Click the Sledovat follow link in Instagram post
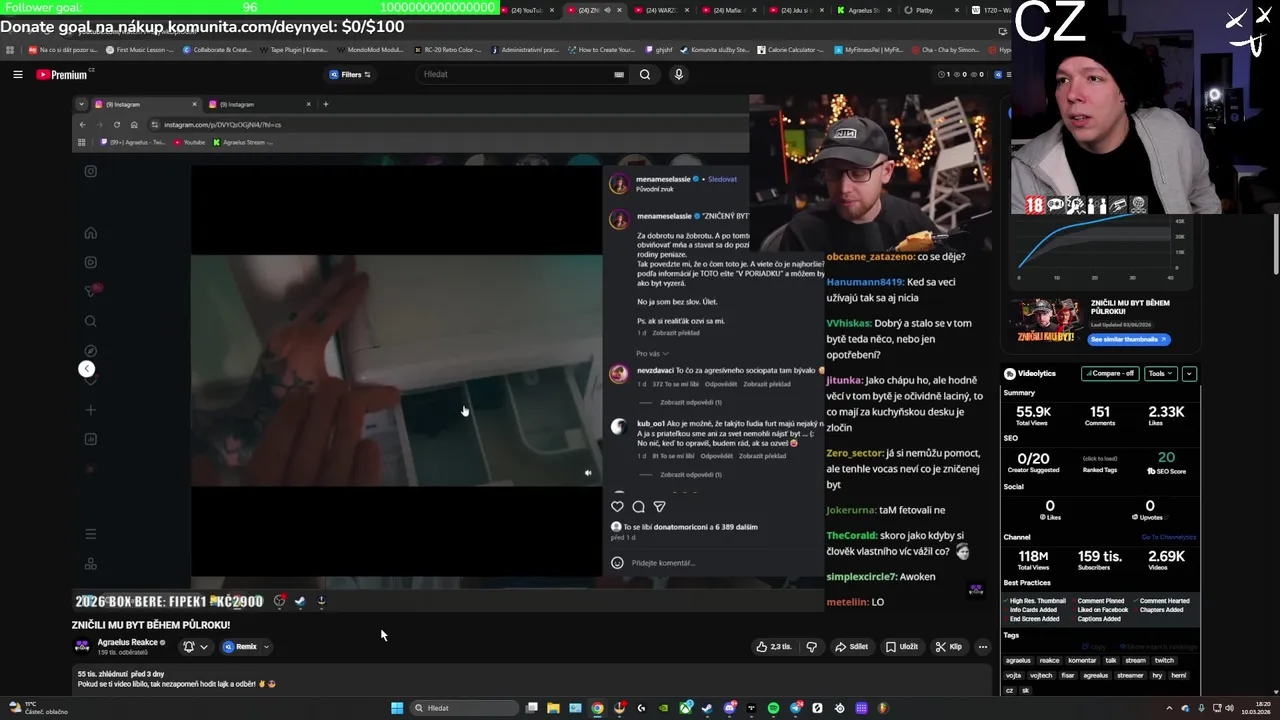This screenshot has height=720, width=1280. [722, 179]
